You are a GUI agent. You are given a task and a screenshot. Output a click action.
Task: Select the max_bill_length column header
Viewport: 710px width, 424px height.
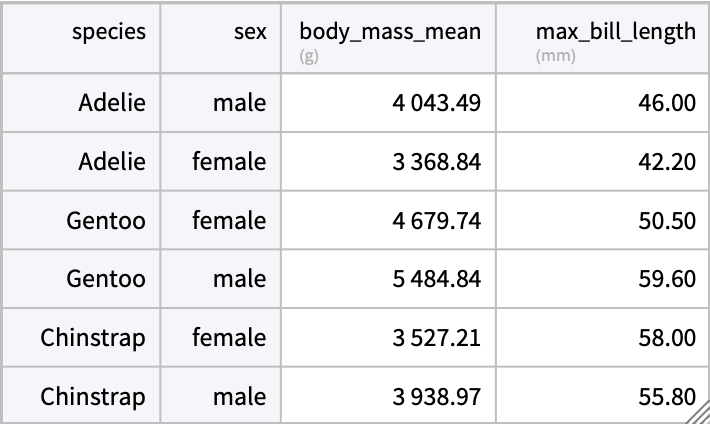(615, 32)
